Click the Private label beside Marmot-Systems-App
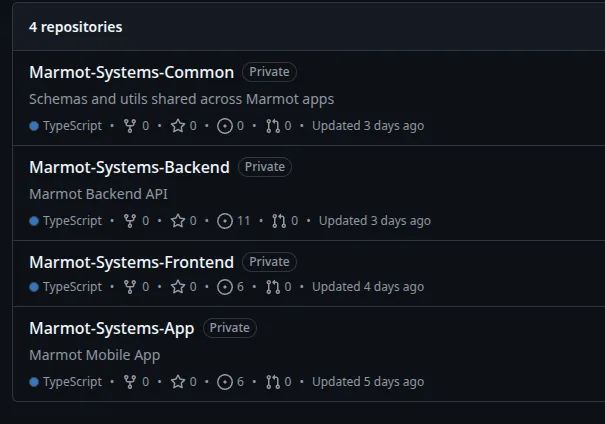 coord(230,328)
